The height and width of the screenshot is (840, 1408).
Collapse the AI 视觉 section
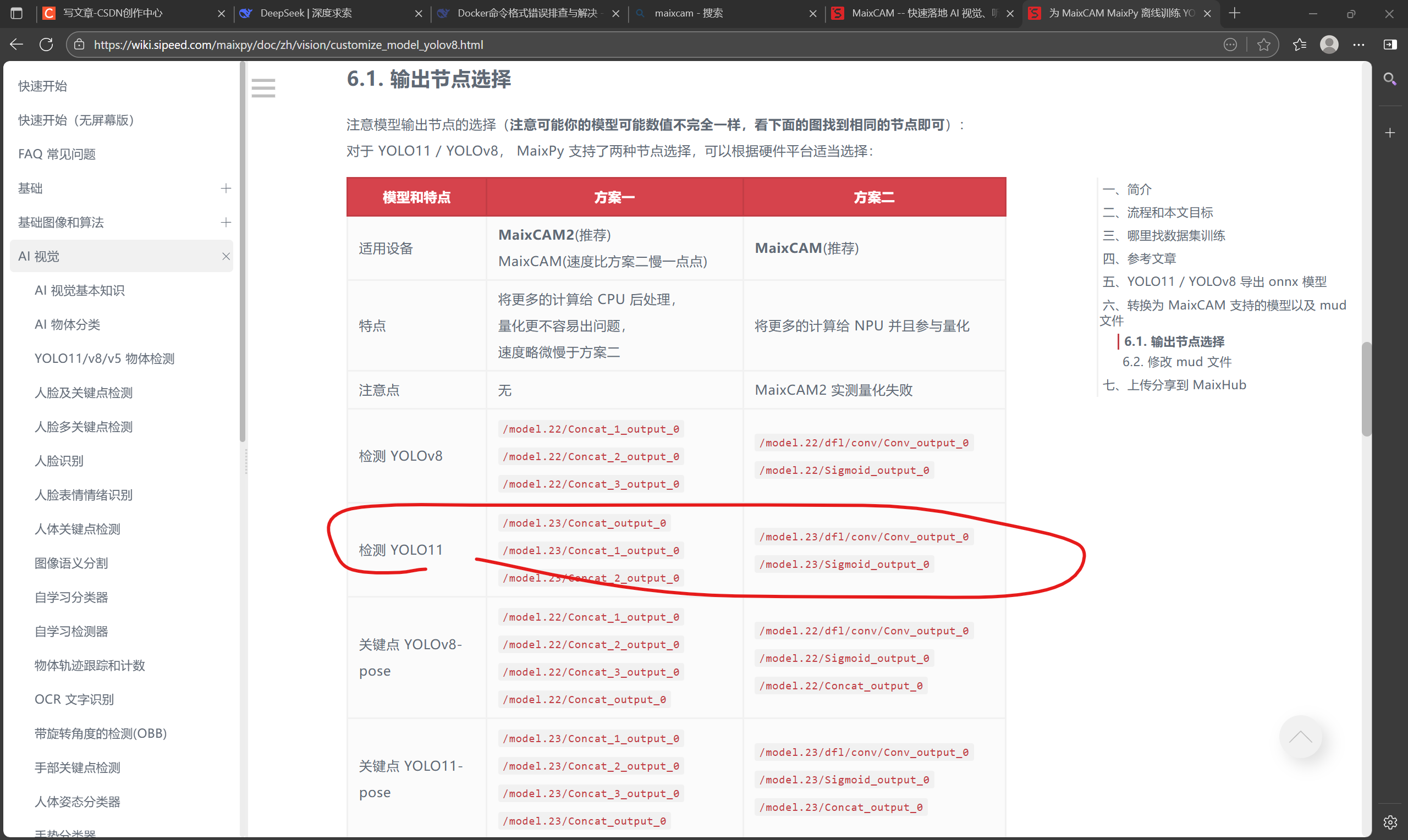click(226, 256)
